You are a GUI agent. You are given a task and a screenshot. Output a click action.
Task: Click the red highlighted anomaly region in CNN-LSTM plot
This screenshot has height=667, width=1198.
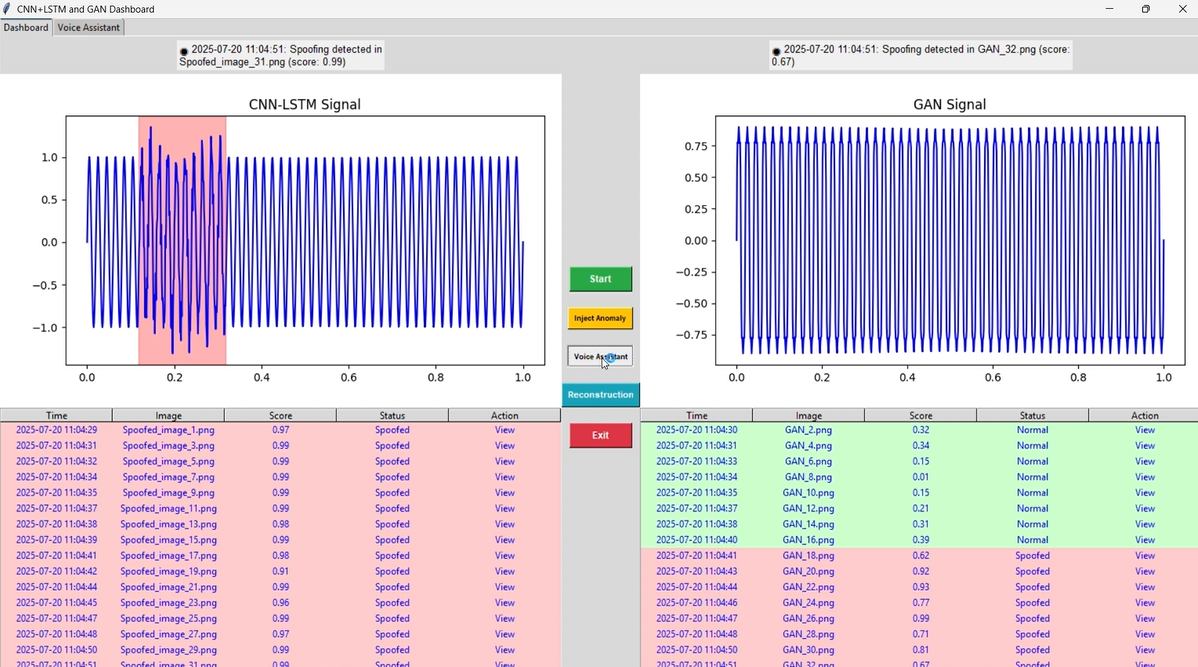[182, 240]
